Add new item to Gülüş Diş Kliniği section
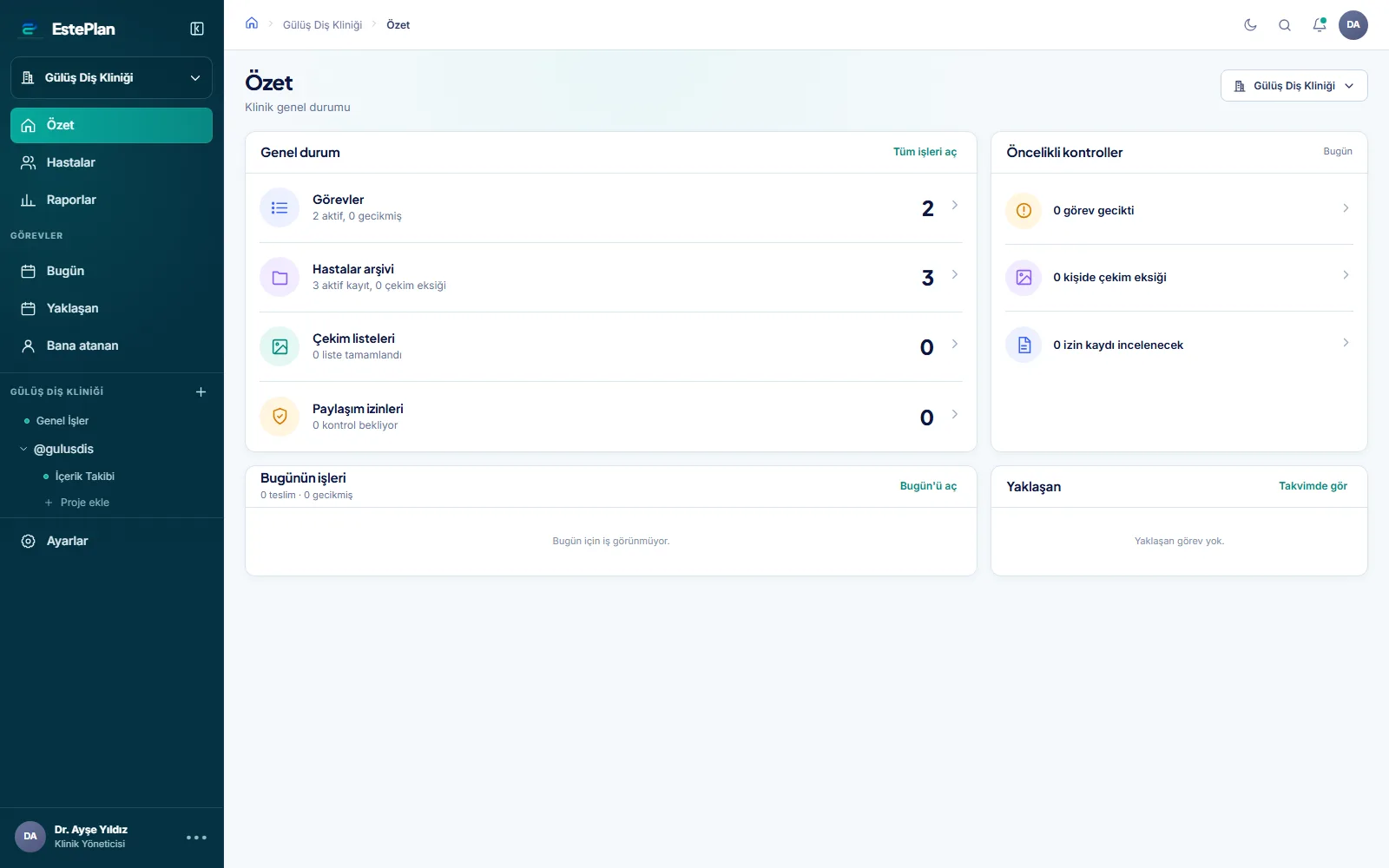 tap(201, 391)
